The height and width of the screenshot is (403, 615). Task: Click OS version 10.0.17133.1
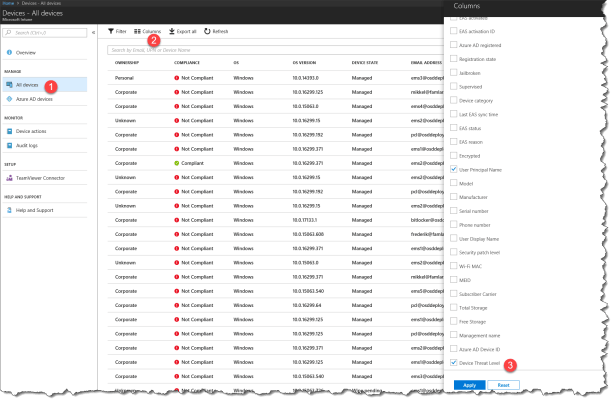pos(304,220)
